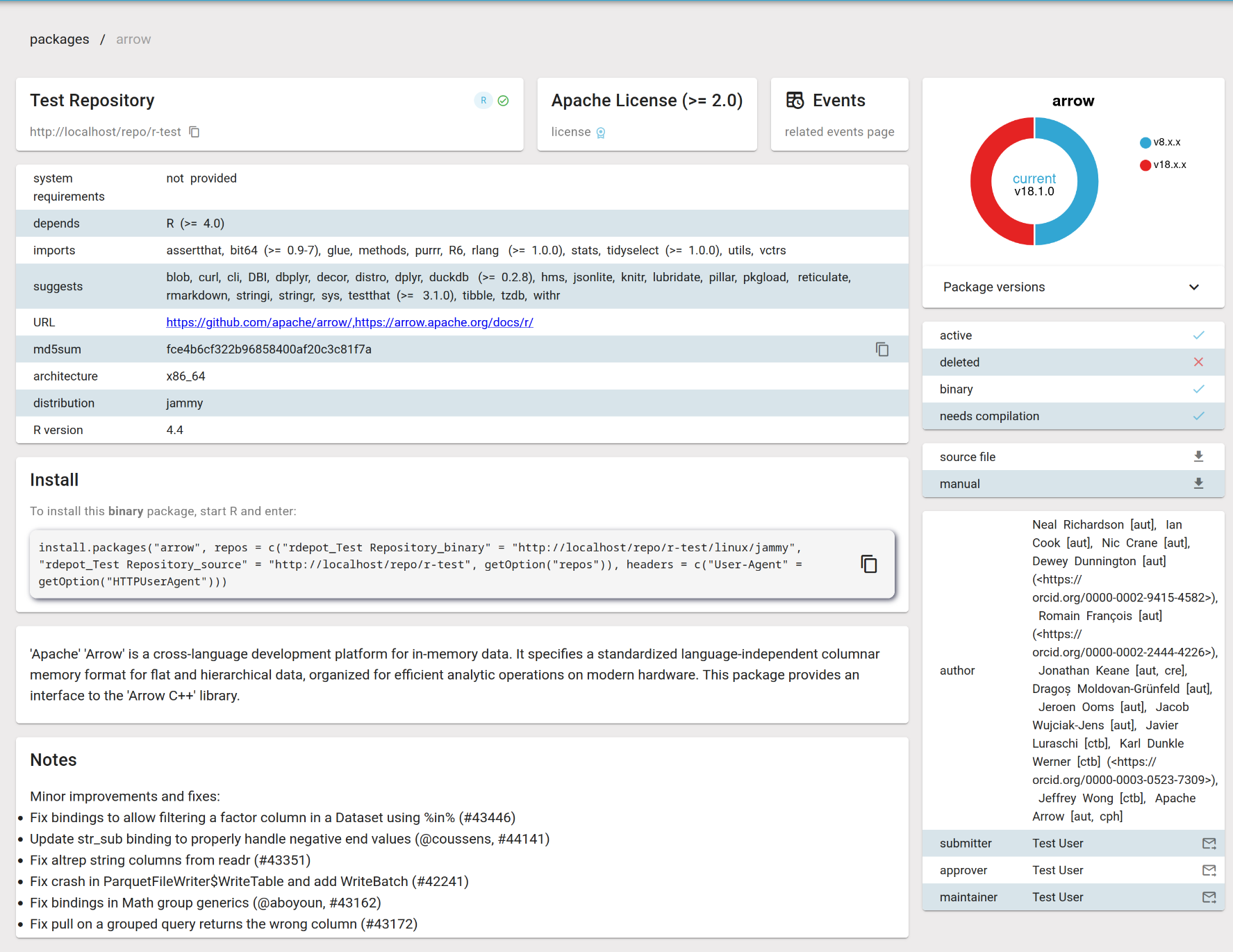Click the 'imports' row label
The image size is (1233, 952).
[54, 251]
